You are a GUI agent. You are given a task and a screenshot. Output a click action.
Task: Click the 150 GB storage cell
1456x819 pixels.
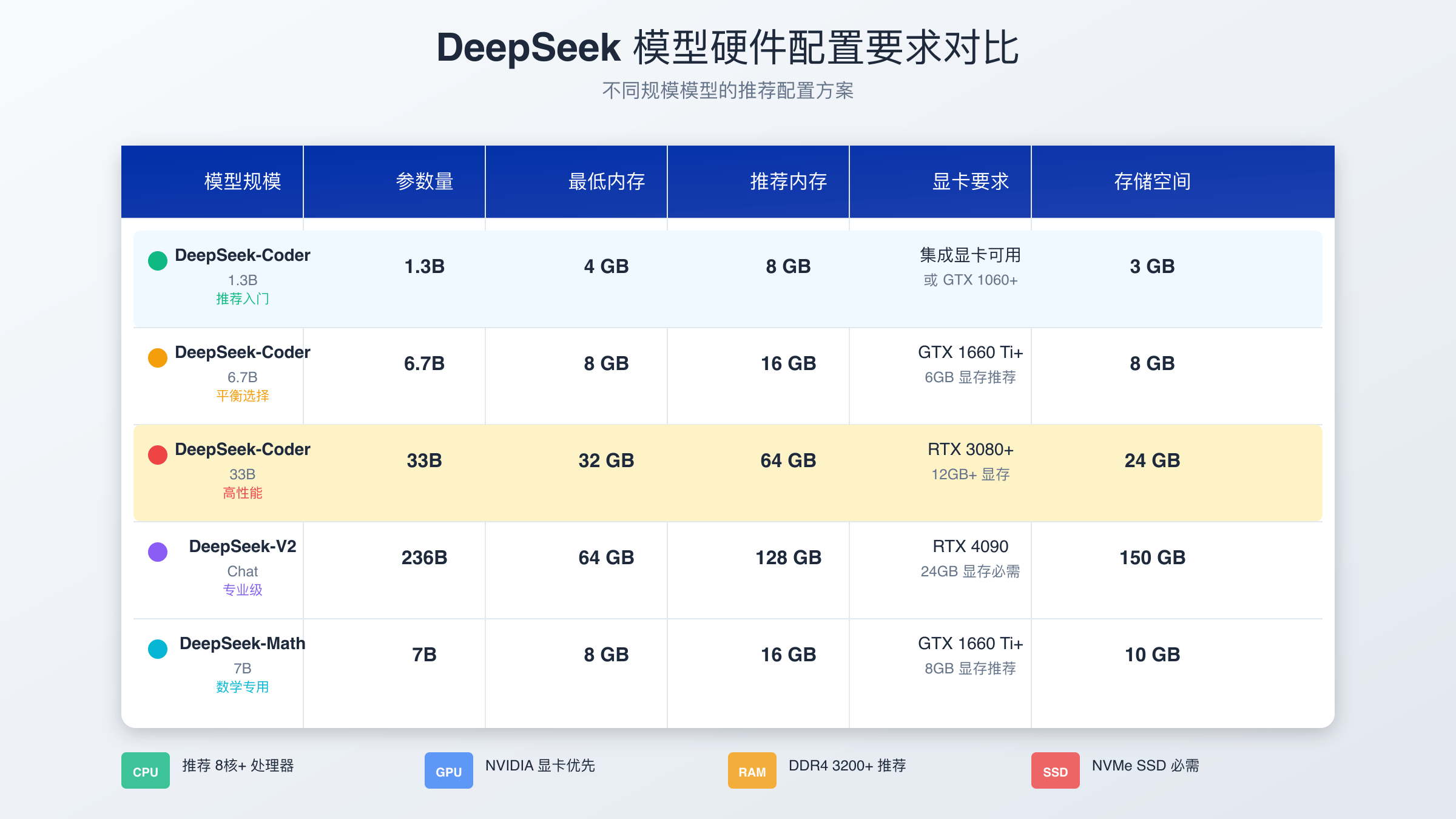point(1153,558)
